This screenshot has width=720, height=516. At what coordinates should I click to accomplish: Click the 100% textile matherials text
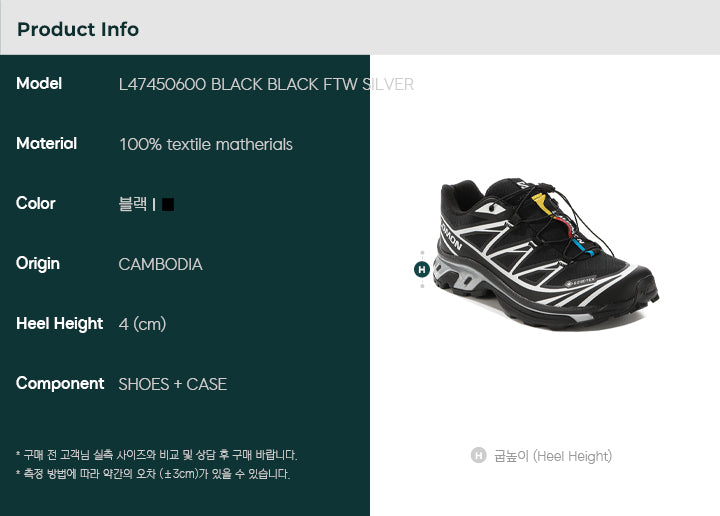coord(206,145)
